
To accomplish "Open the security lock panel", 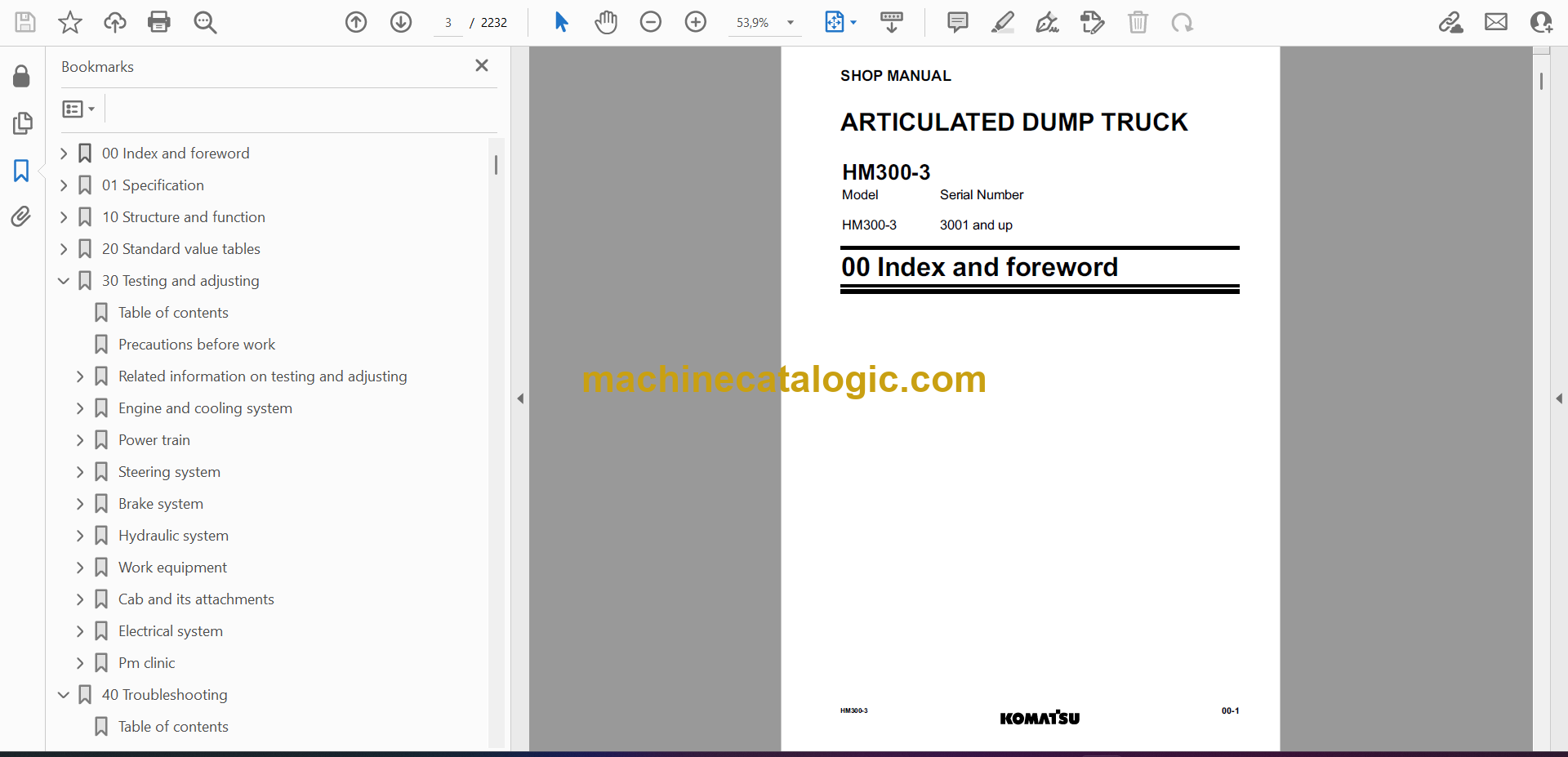I will tap(22, 76).
